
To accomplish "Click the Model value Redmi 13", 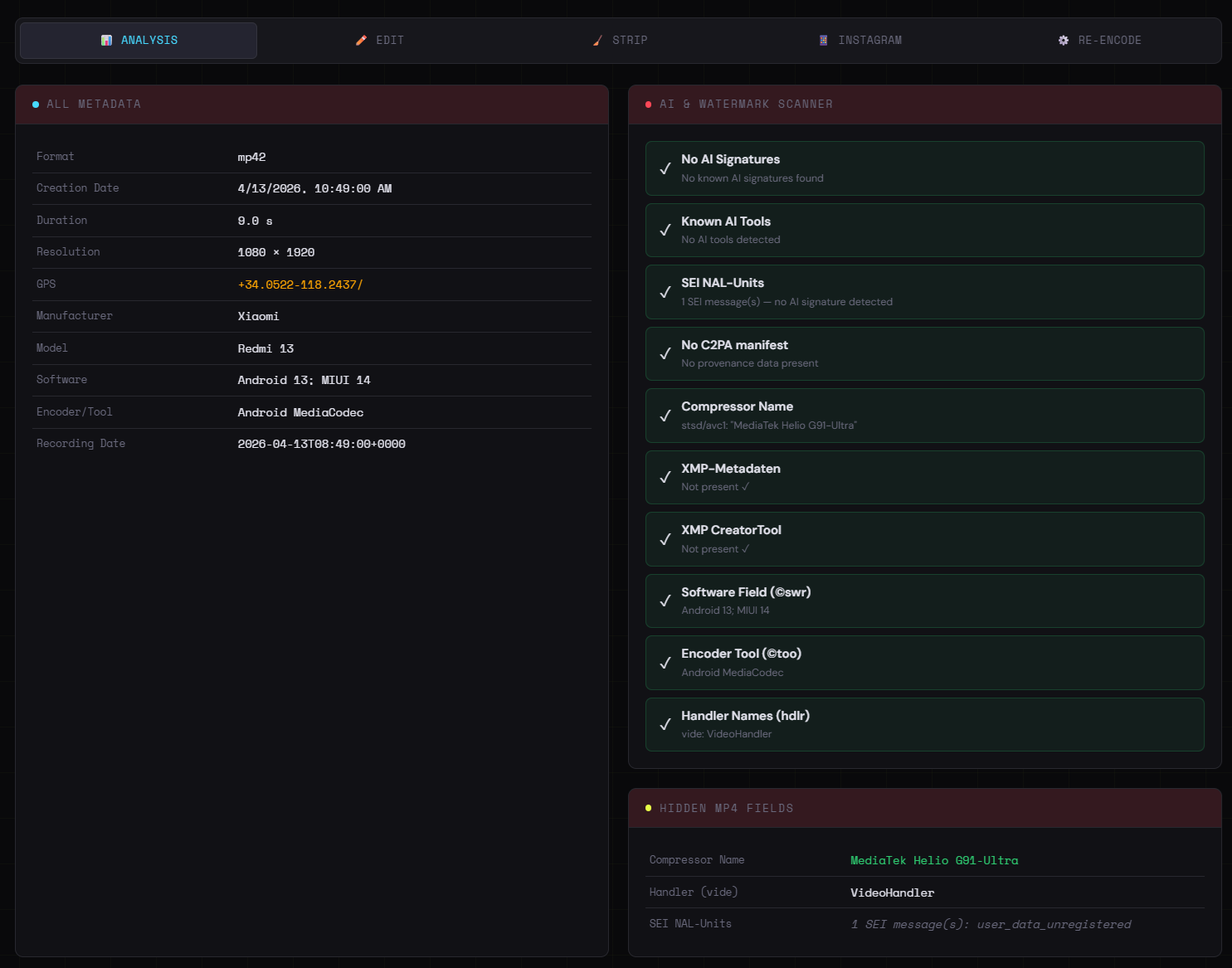I will click(265, 349).
